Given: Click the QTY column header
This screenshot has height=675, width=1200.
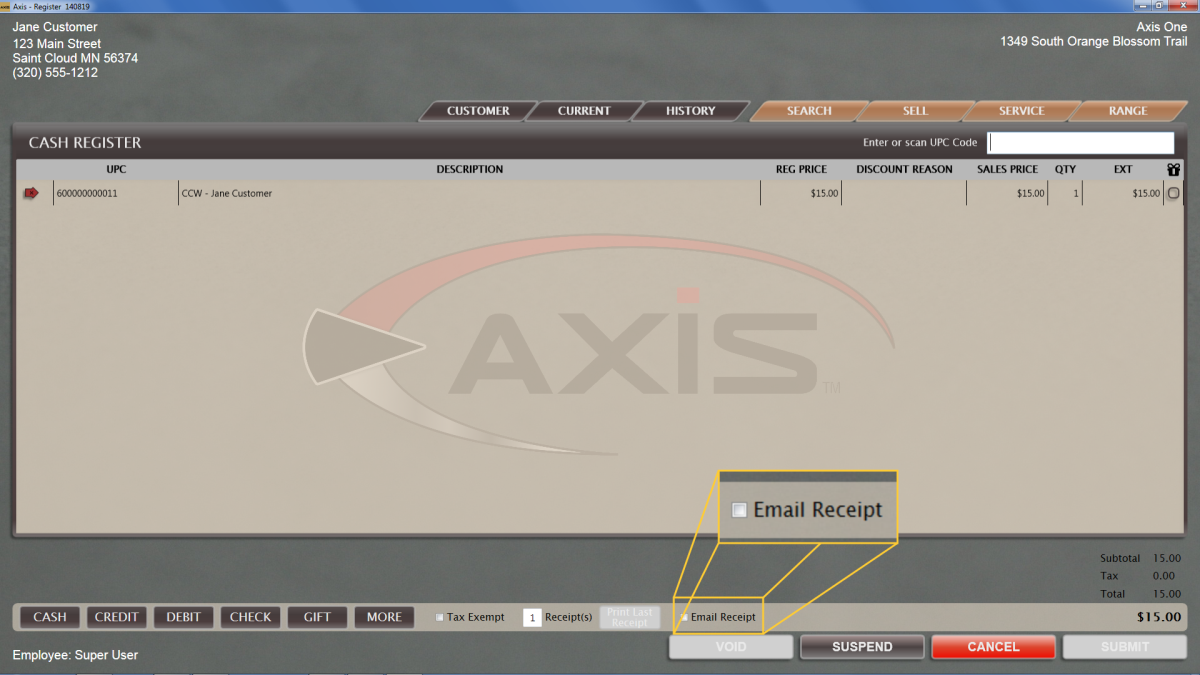Looking at the screenshot, I should (x=1065, y=170).
